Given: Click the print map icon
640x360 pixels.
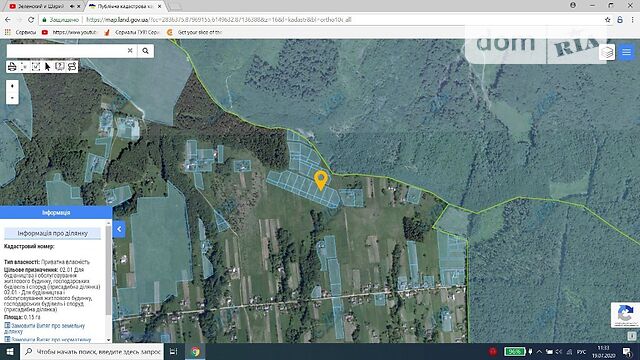Looking at the screenshot, I should [12, 67].
